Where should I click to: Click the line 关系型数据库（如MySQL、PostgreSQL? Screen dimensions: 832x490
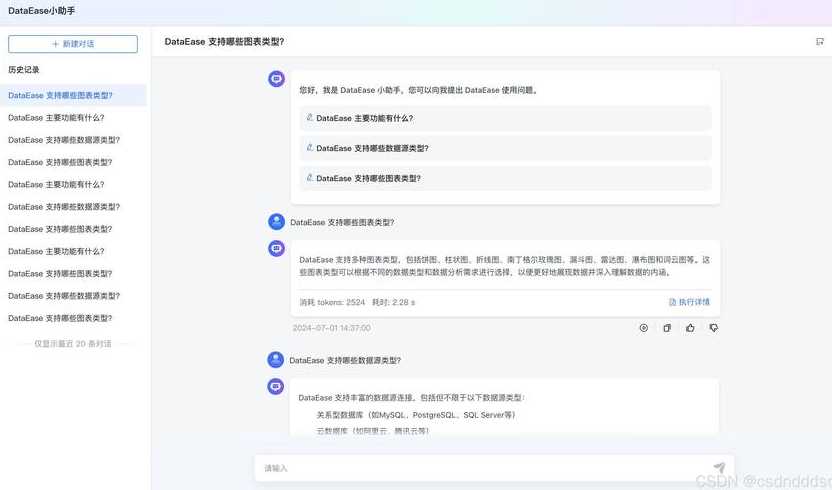coord(415,415)
